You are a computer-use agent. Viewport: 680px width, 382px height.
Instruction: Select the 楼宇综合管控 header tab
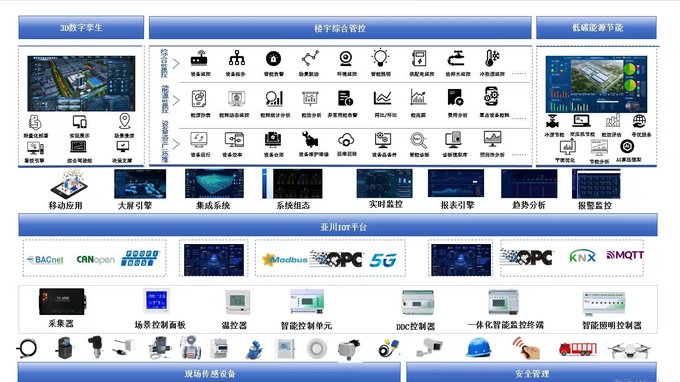pos(340,28)
